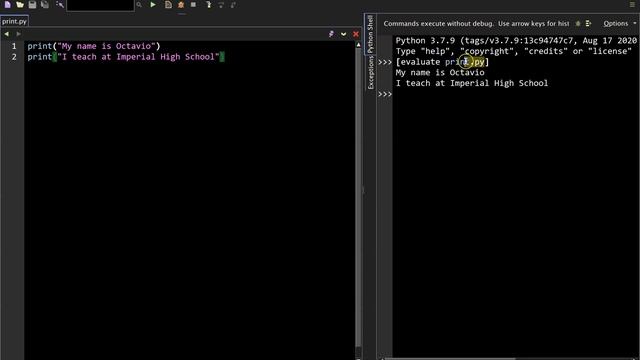Switch to print.py editor tab
Viewport: 640px width, 360px height.
coord(14,21)
